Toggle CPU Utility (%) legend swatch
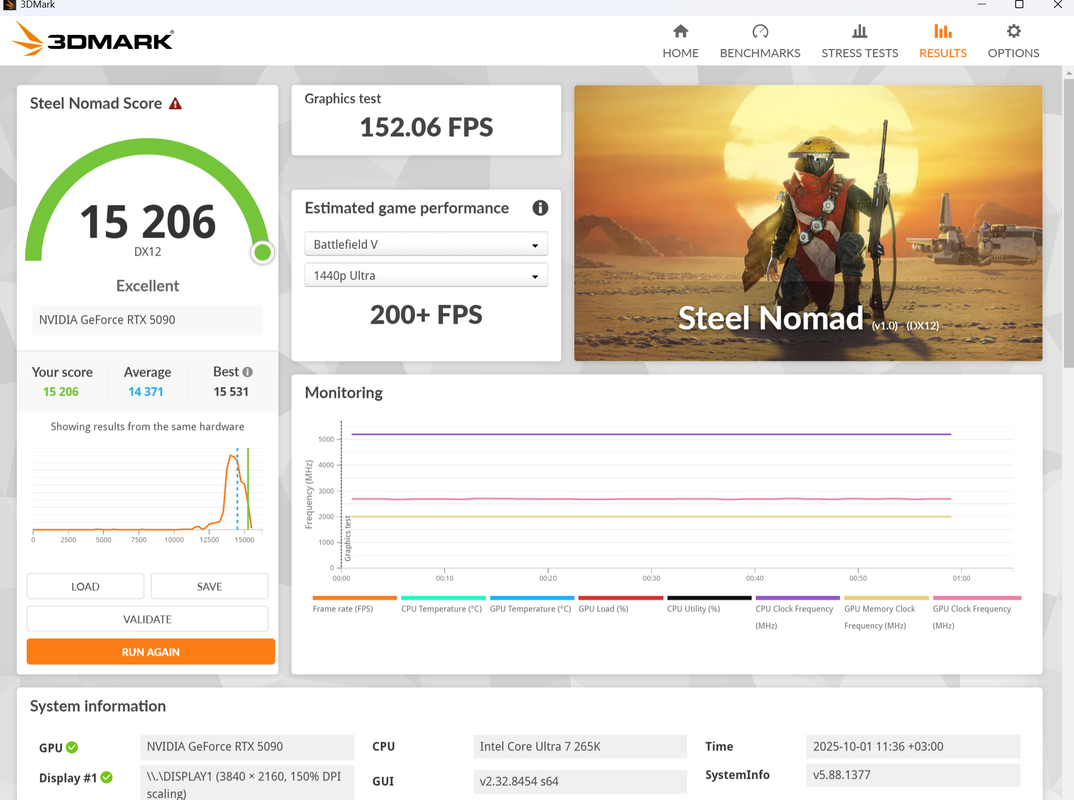1074x800 pixels. [x=710, y=598]
